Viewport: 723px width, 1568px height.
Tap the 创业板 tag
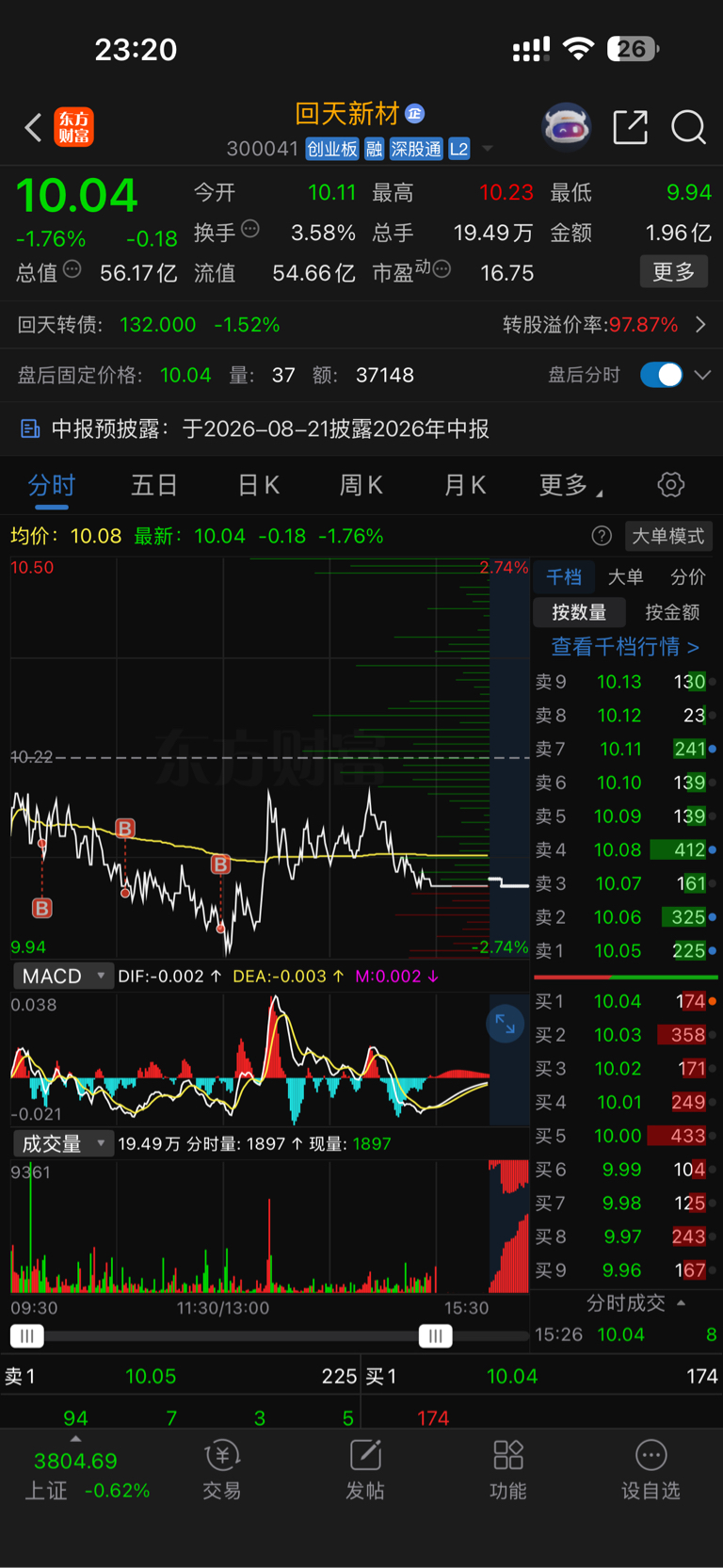pos(332,149)
